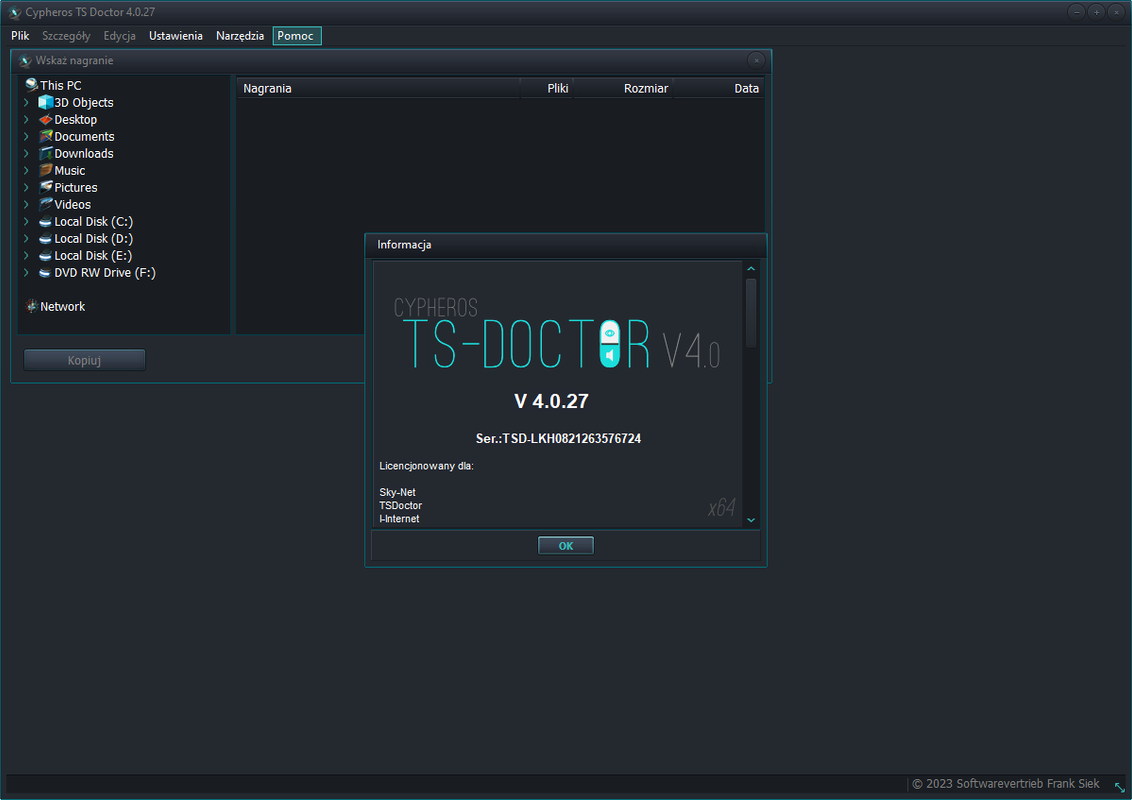Close the Wskaż nagranie panel

756,61
